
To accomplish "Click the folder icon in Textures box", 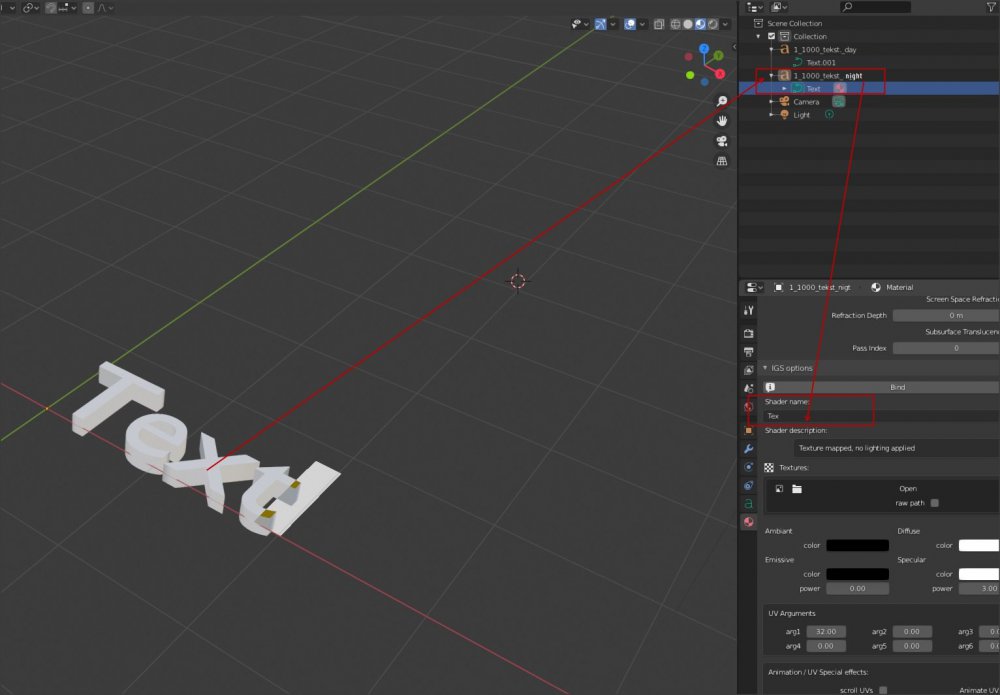I will [797, 489].
